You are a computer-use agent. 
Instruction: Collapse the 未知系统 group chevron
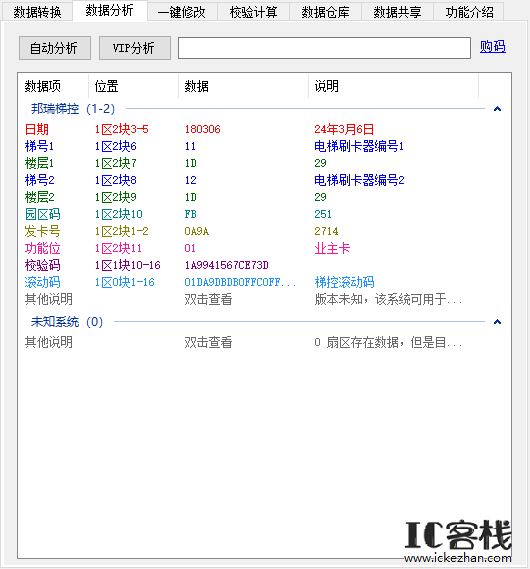click(497, 322)
